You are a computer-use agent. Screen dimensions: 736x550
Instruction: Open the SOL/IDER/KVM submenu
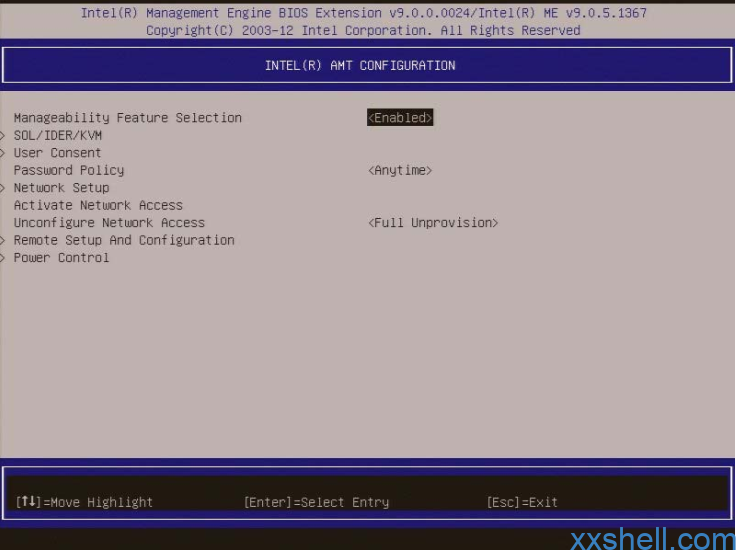coord(58,136)
